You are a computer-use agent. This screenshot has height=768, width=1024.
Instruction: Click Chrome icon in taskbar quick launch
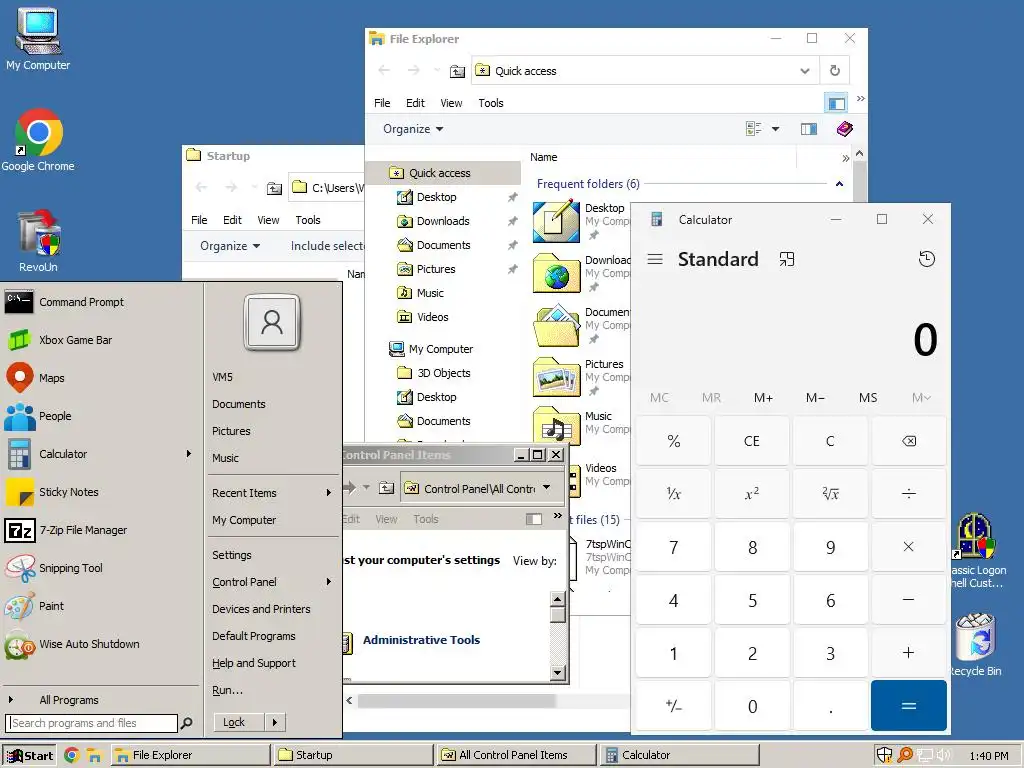click(x=72, y=756)
